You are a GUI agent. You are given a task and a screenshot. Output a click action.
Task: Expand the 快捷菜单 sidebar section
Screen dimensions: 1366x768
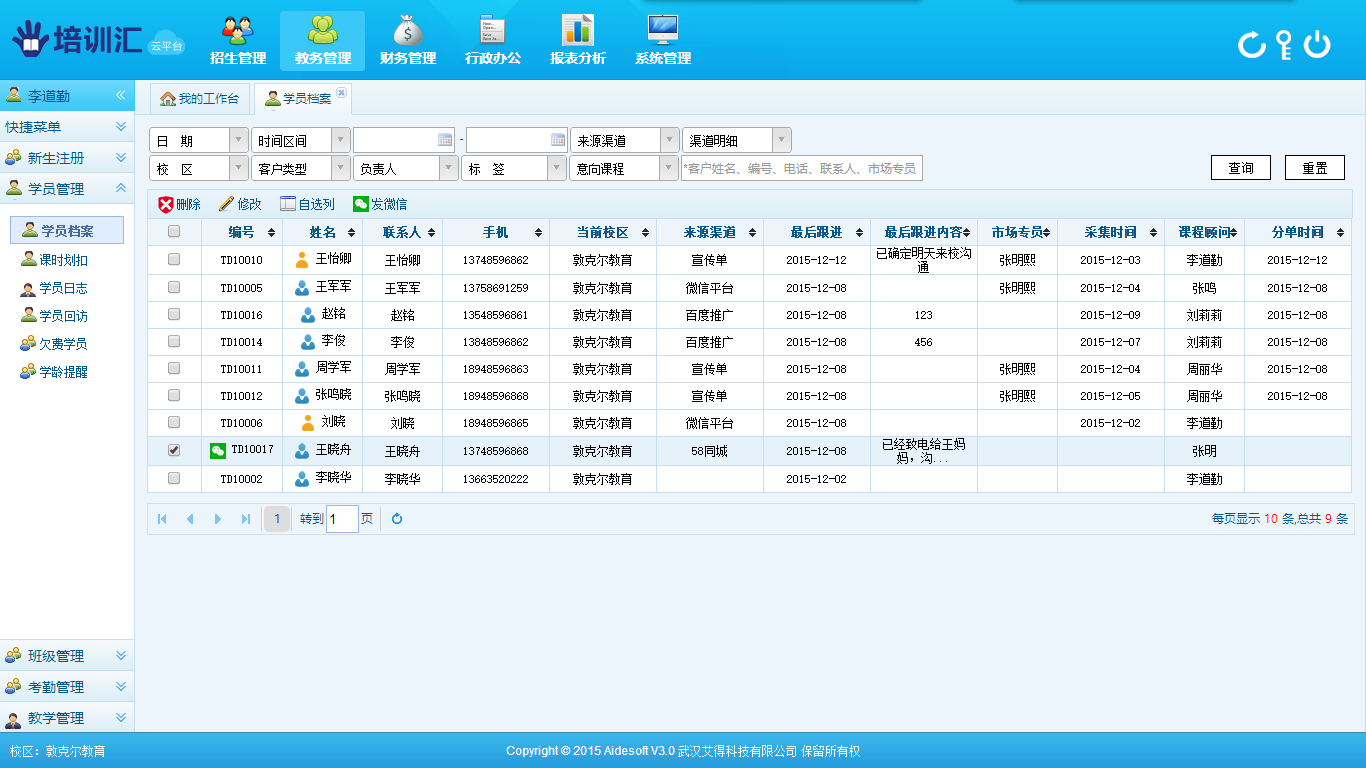[67, 127]
